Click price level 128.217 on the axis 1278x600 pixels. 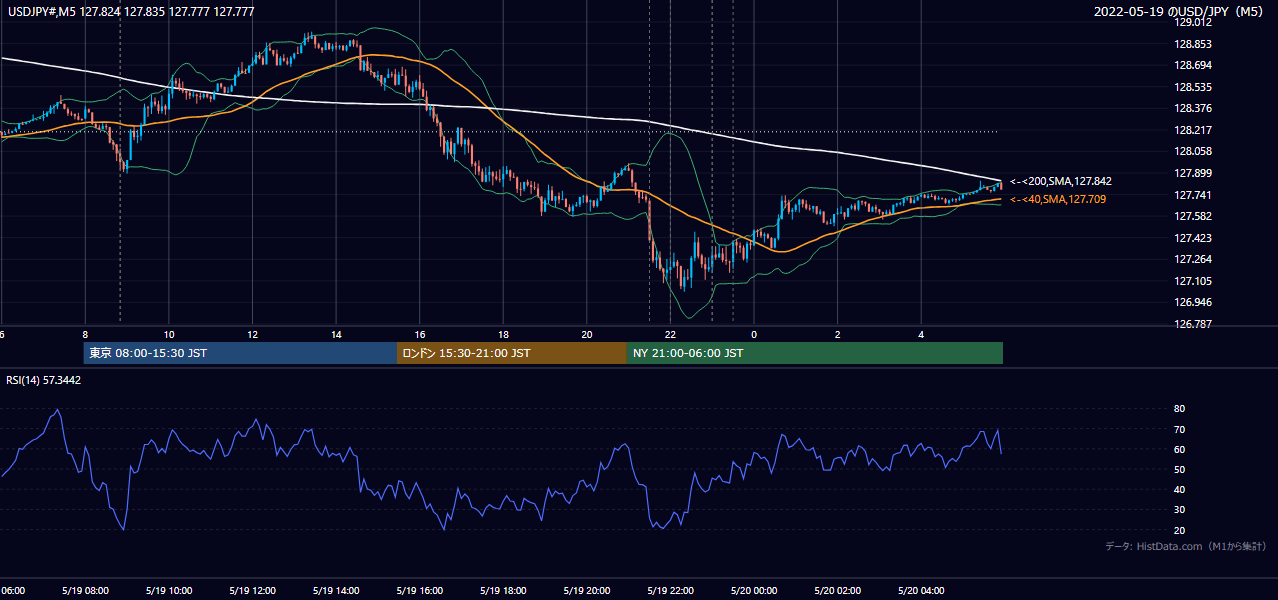coord(1194,130)
